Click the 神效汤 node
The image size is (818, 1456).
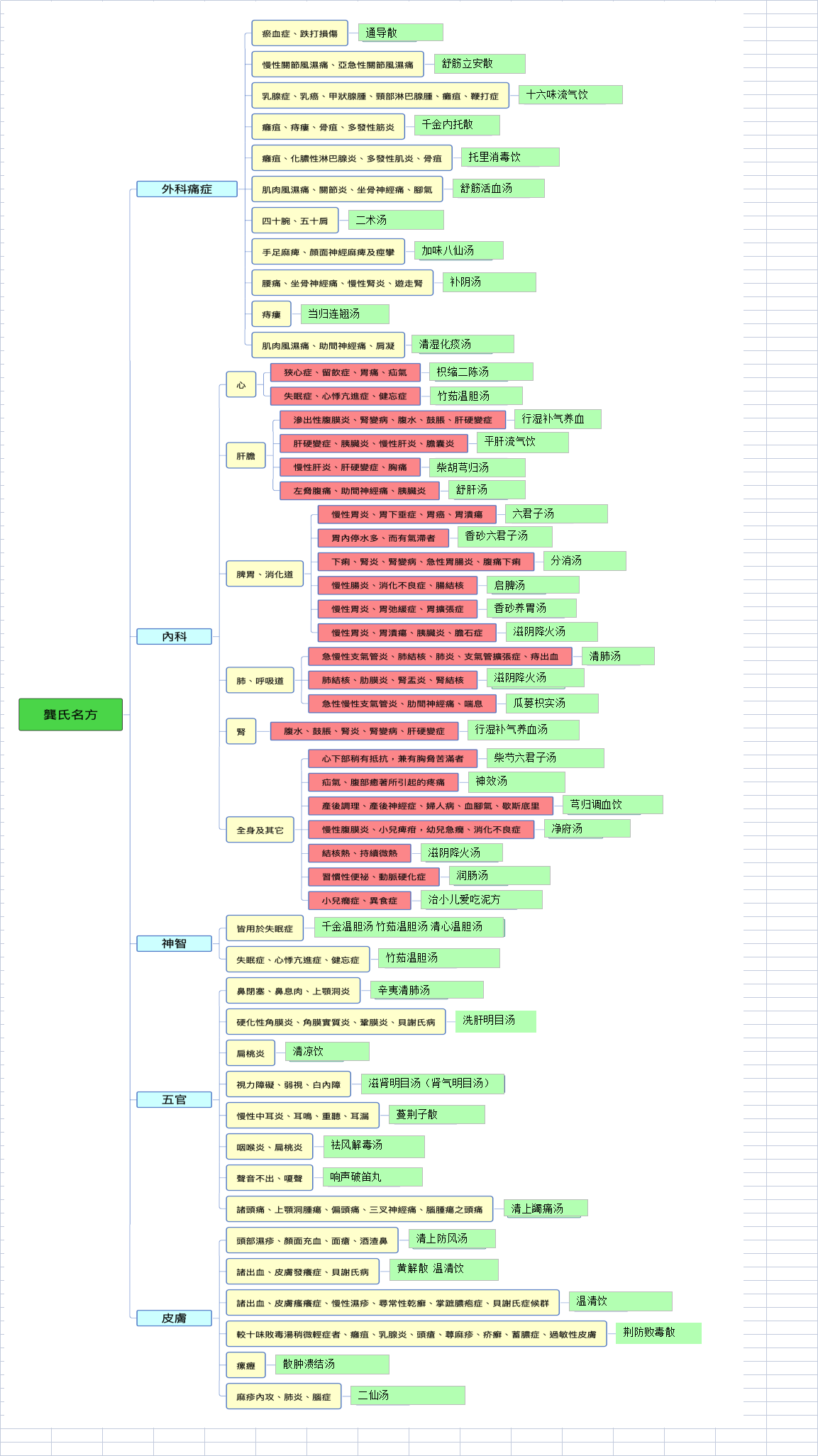(516, 782)
